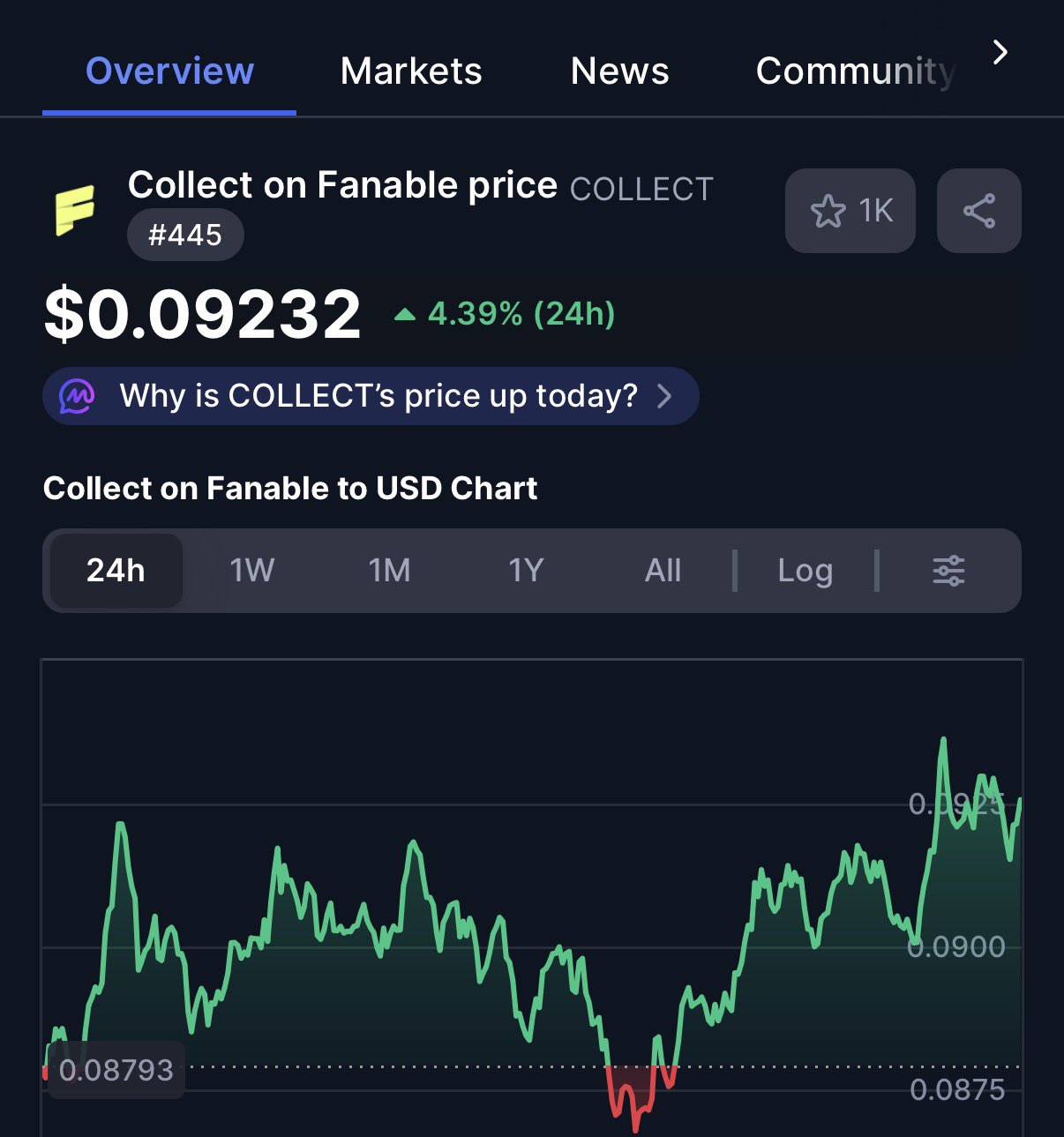Show the 1Y price chart
This screenshot has height=1137, width=1064.
pyautogui.click(x=526, y=571)
